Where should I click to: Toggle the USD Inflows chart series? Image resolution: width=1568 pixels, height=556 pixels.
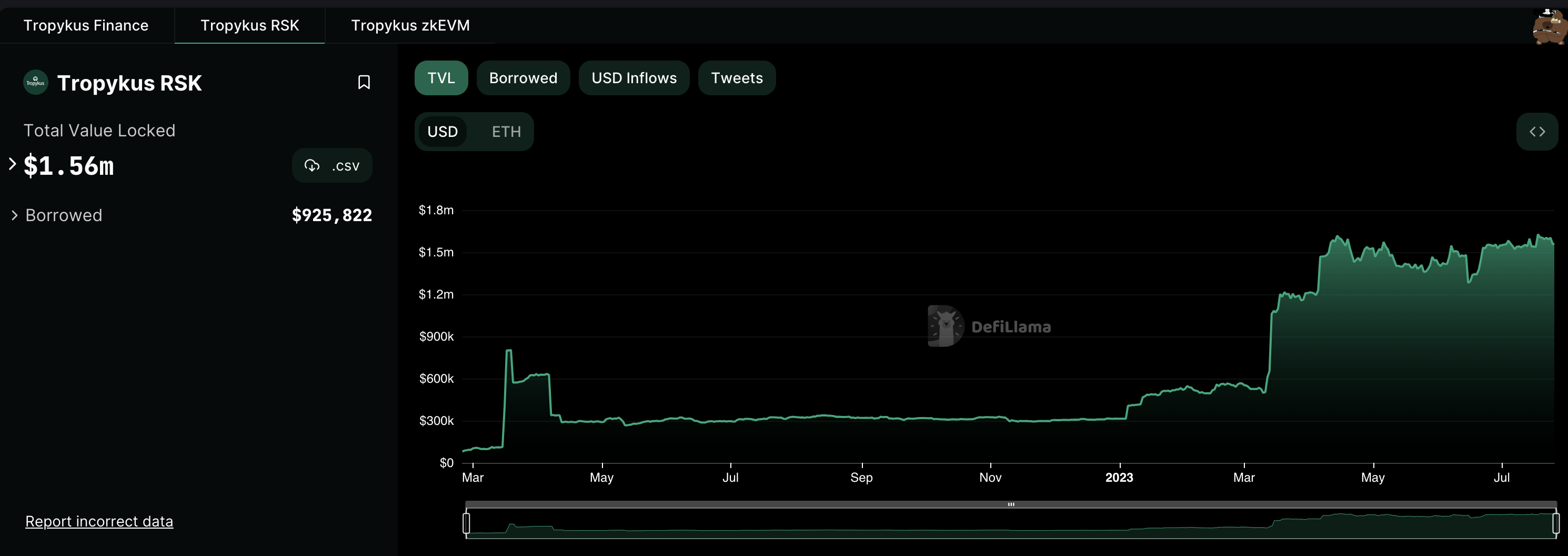point(634,78)
